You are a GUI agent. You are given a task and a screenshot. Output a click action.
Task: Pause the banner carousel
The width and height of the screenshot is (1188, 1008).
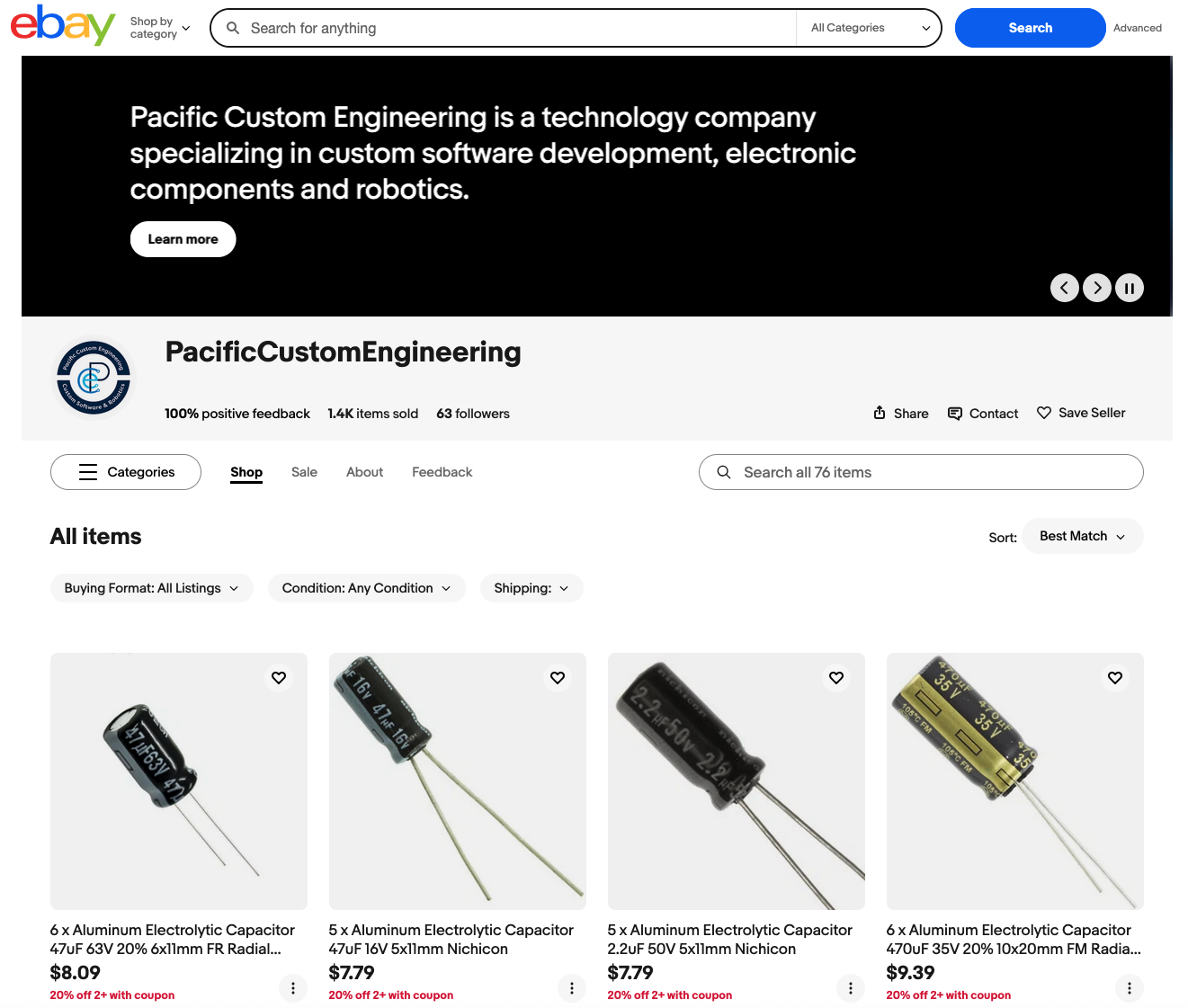[x=1129, y=288]
